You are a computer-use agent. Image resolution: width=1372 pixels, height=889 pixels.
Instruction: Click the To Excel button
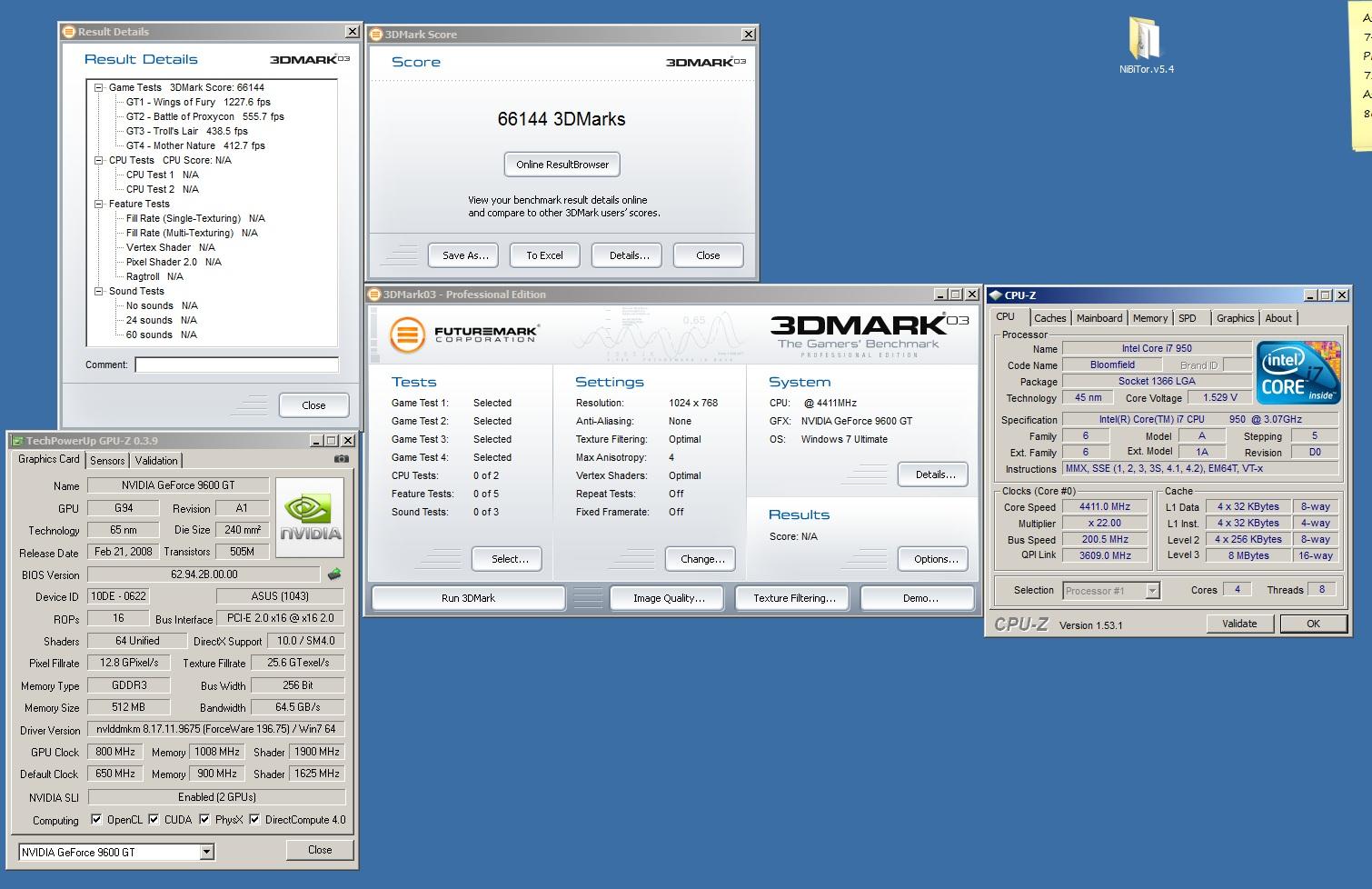pos(544,255)
